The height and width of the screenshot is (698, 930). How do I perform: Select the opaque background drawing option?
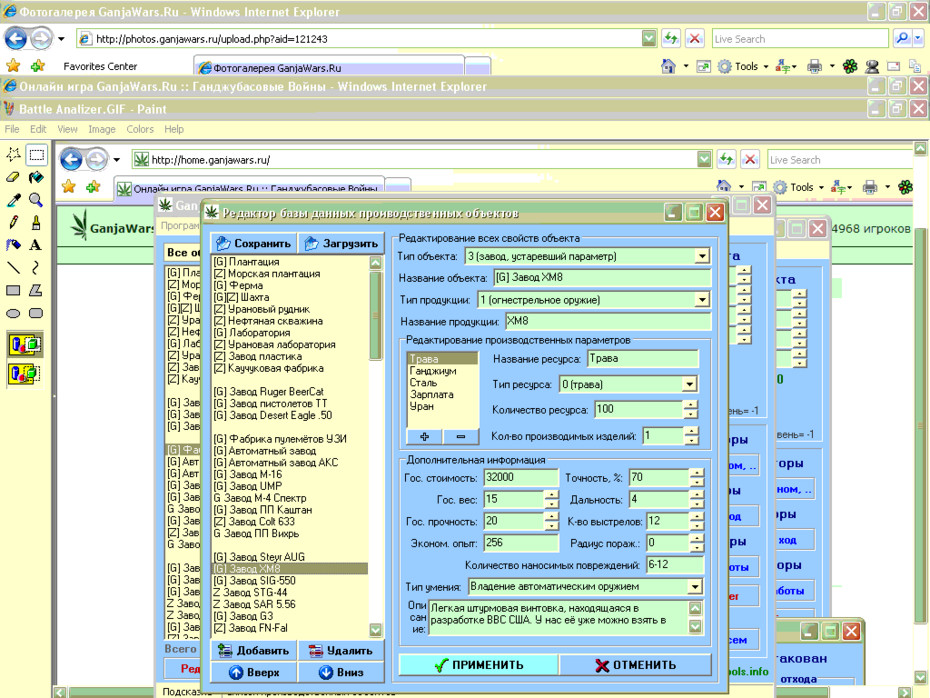click(24, 345)
